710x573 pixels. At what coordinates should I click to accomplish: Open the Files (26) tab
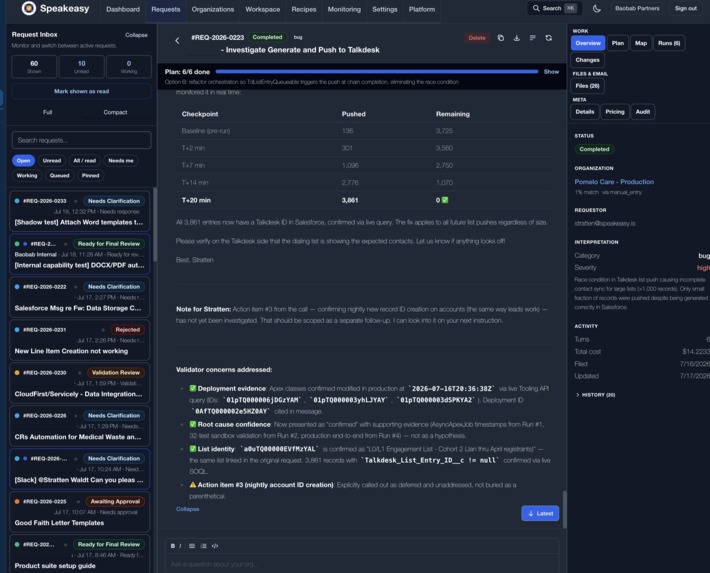tap(587, 86)
